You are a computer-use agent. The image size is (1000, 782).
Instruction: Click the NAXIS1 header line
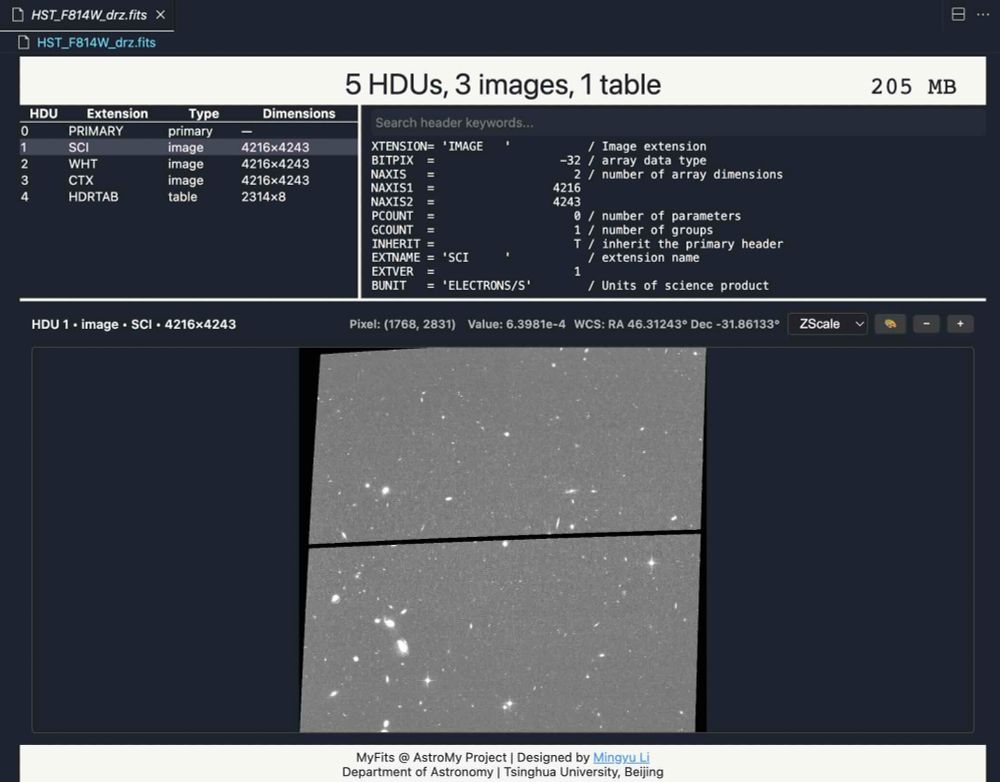click(x=476, y=188)
